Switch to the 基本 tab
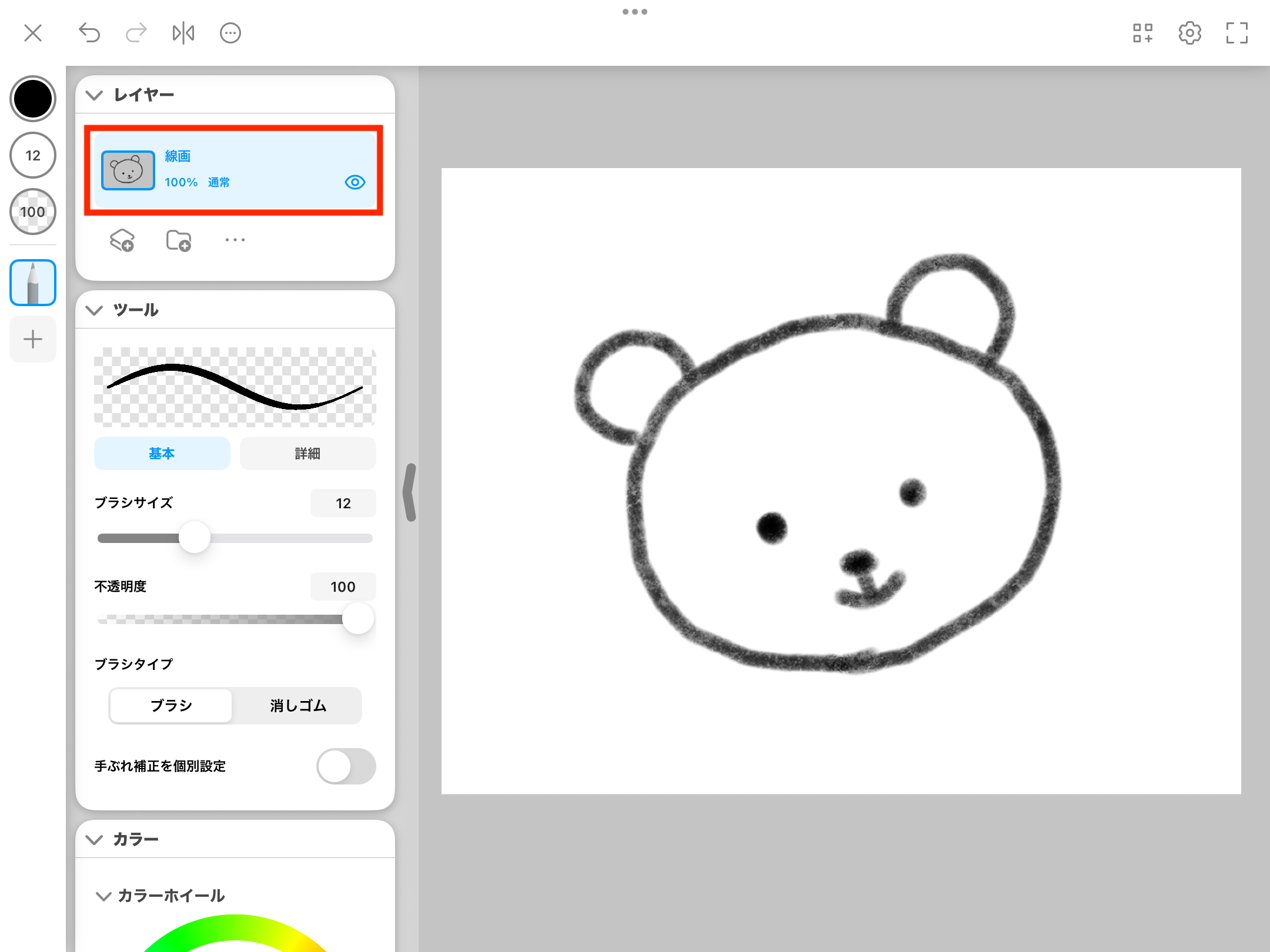 162,453
